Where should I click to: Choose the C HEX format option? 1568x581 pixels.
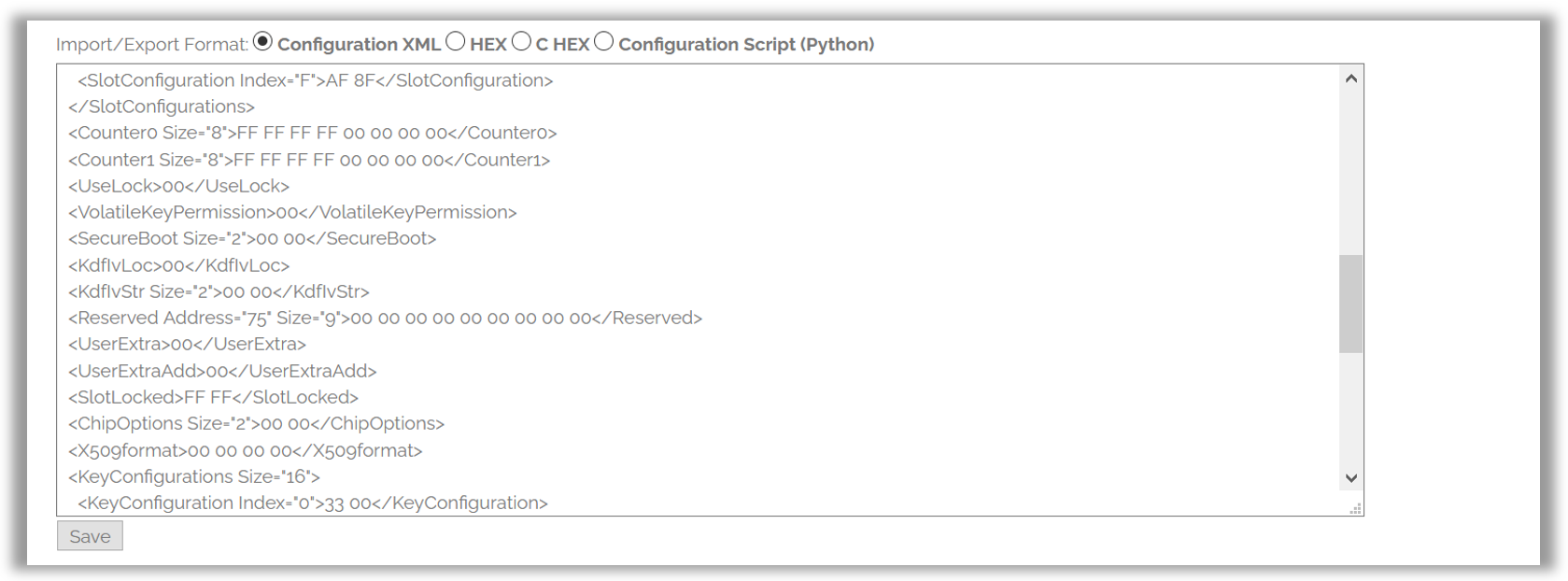click(521, 41)
